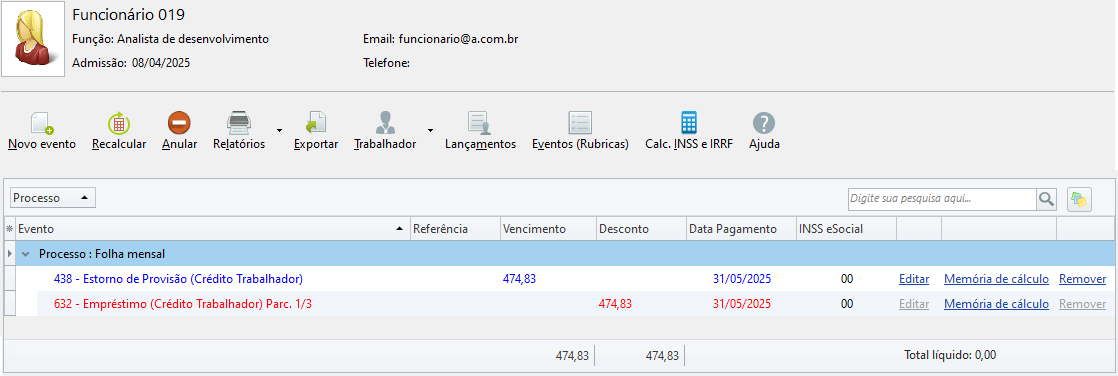Open Memória de cálculo for event 632
1118x376 pixels.
[996, 304]
